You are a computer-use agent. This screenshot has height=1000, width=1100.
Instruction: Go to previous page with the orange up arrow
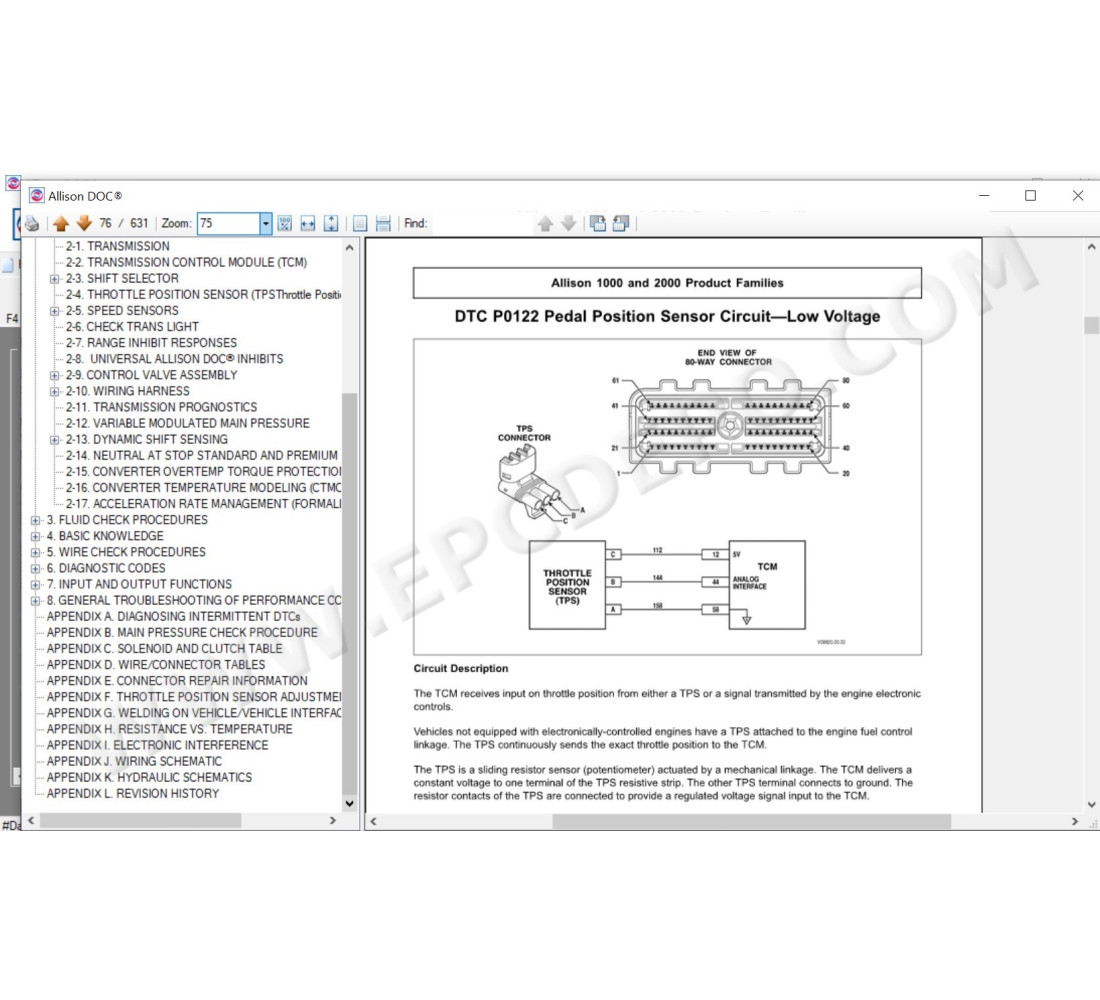coord(61,224)
